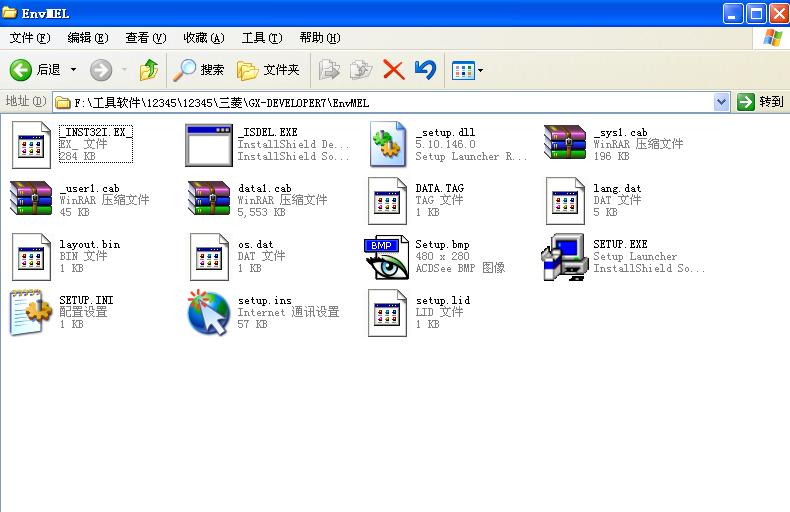Click inside the address bar path field
The height and width of the screenshot is (512, 790).
click(x=400, y=102)
